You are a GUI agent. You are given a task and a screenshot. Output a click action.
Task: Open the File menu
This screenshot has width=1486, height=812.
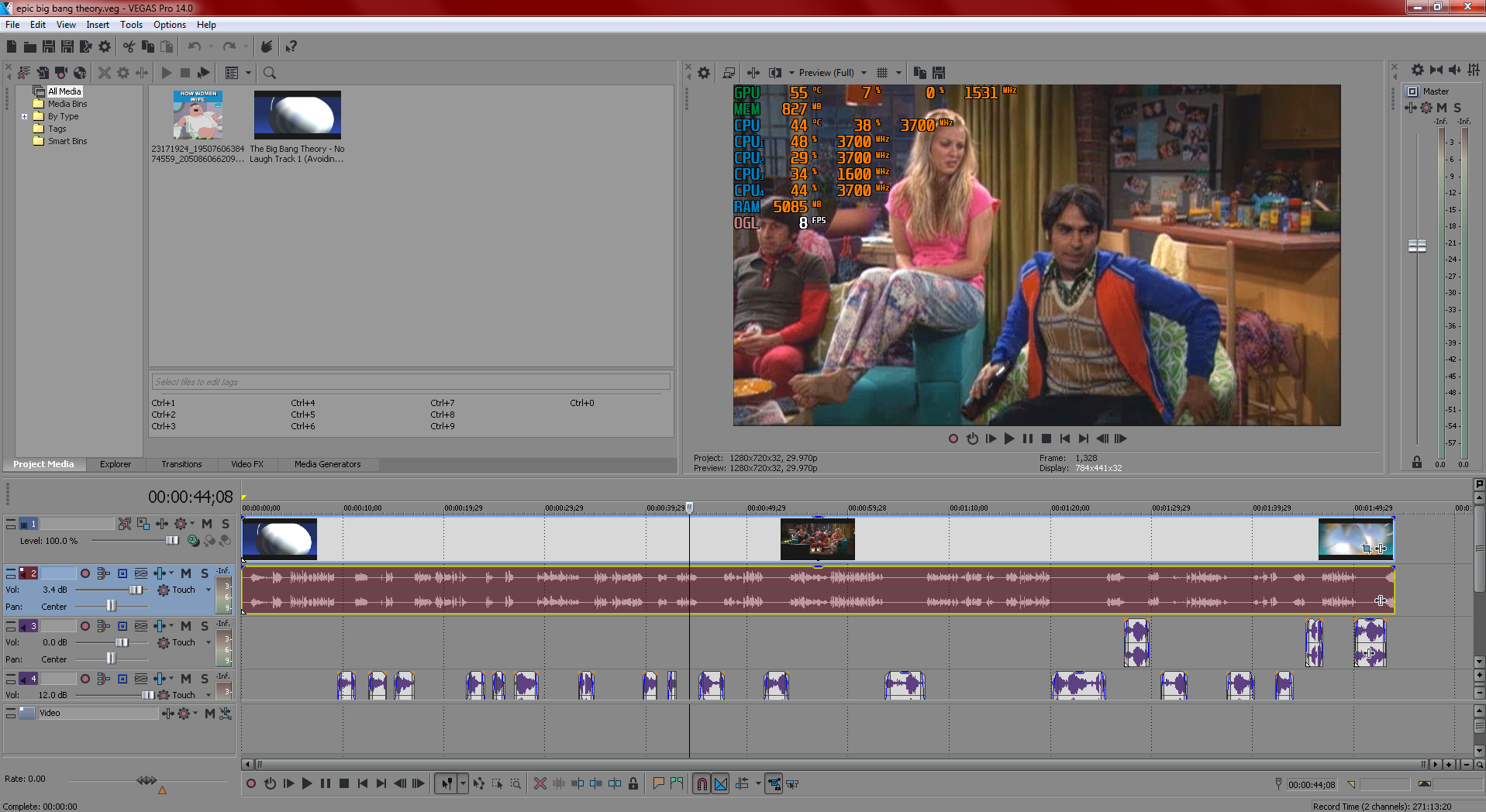pyautogui.click(x=12, y=25)
